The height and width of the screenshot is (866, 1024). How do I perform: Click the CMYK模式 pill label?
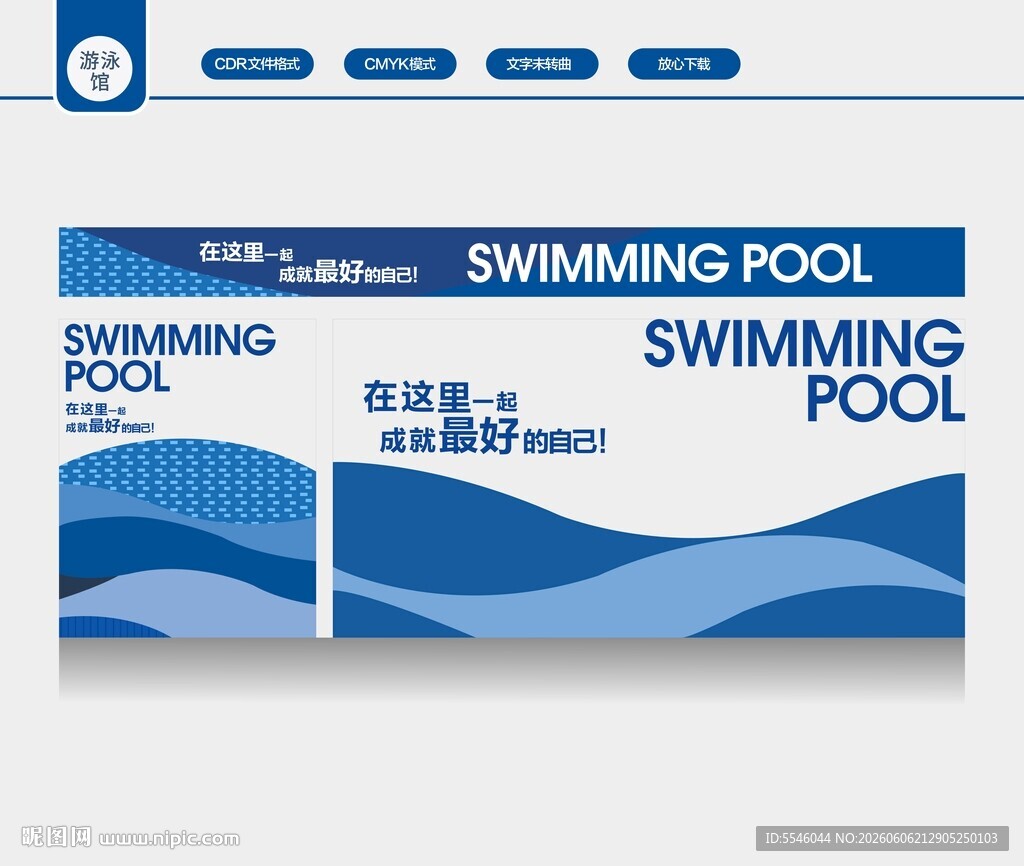[400, 64]
